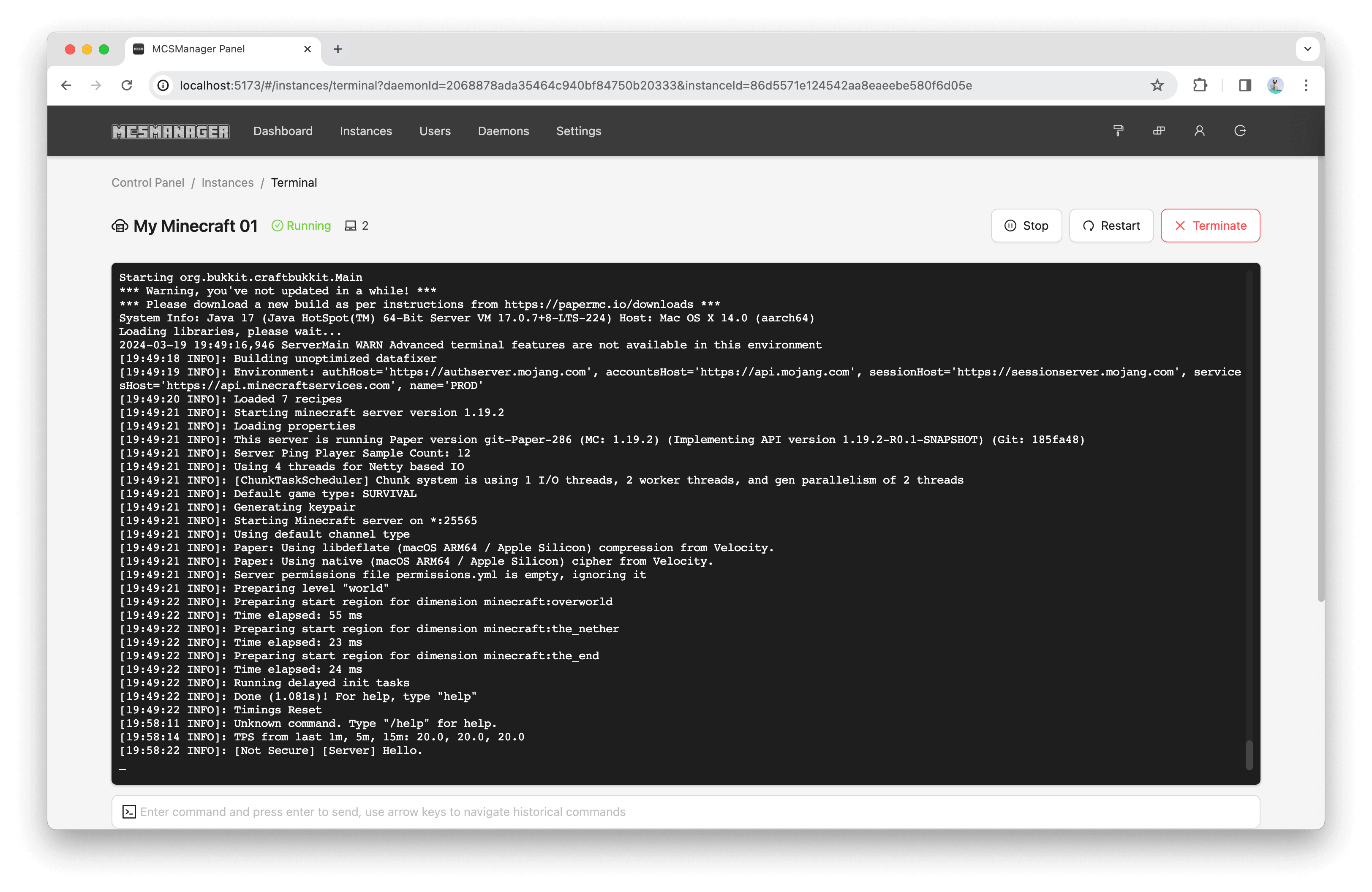Switch to the Users section
This screenshot has width=1372, height=892.
(435, 131)
